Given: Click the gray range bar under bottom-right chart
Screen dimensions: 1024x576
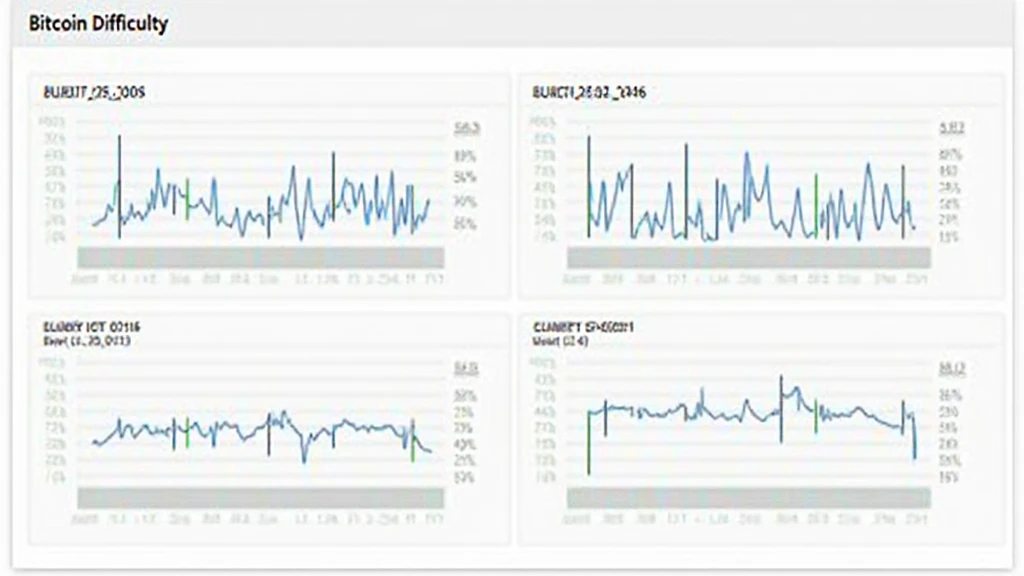Looking at the screenshot, I should click(x=748, y=497).
